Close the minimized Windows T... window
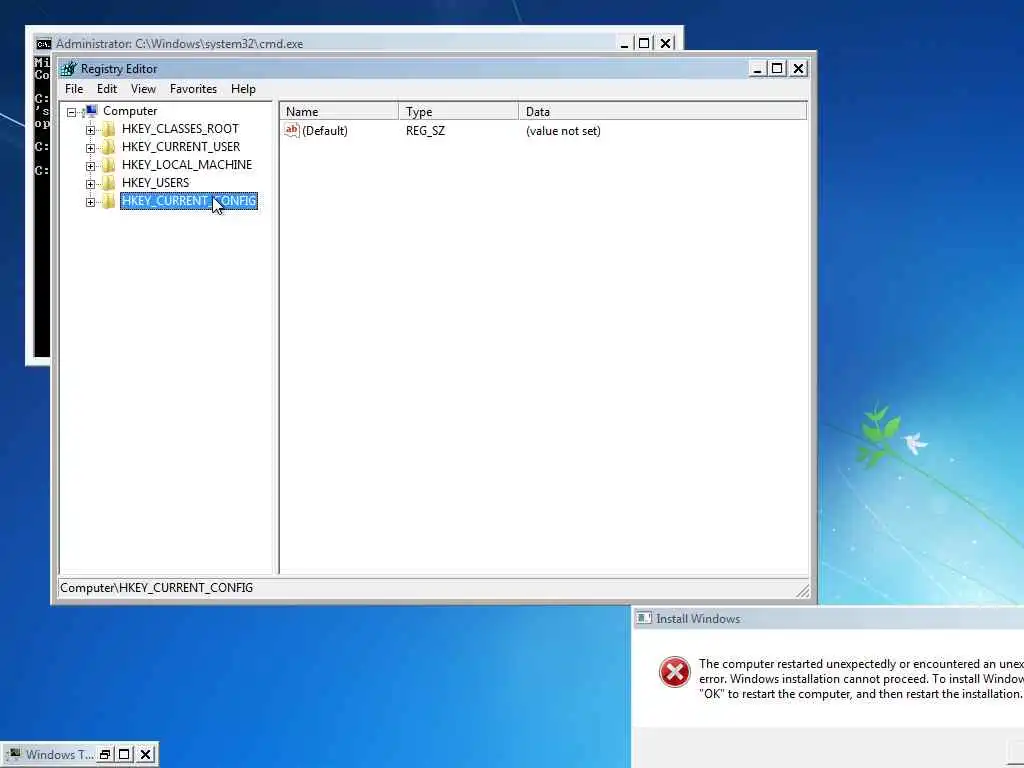Viewport: 1024px width, 768px height. [x=146, y=754]
